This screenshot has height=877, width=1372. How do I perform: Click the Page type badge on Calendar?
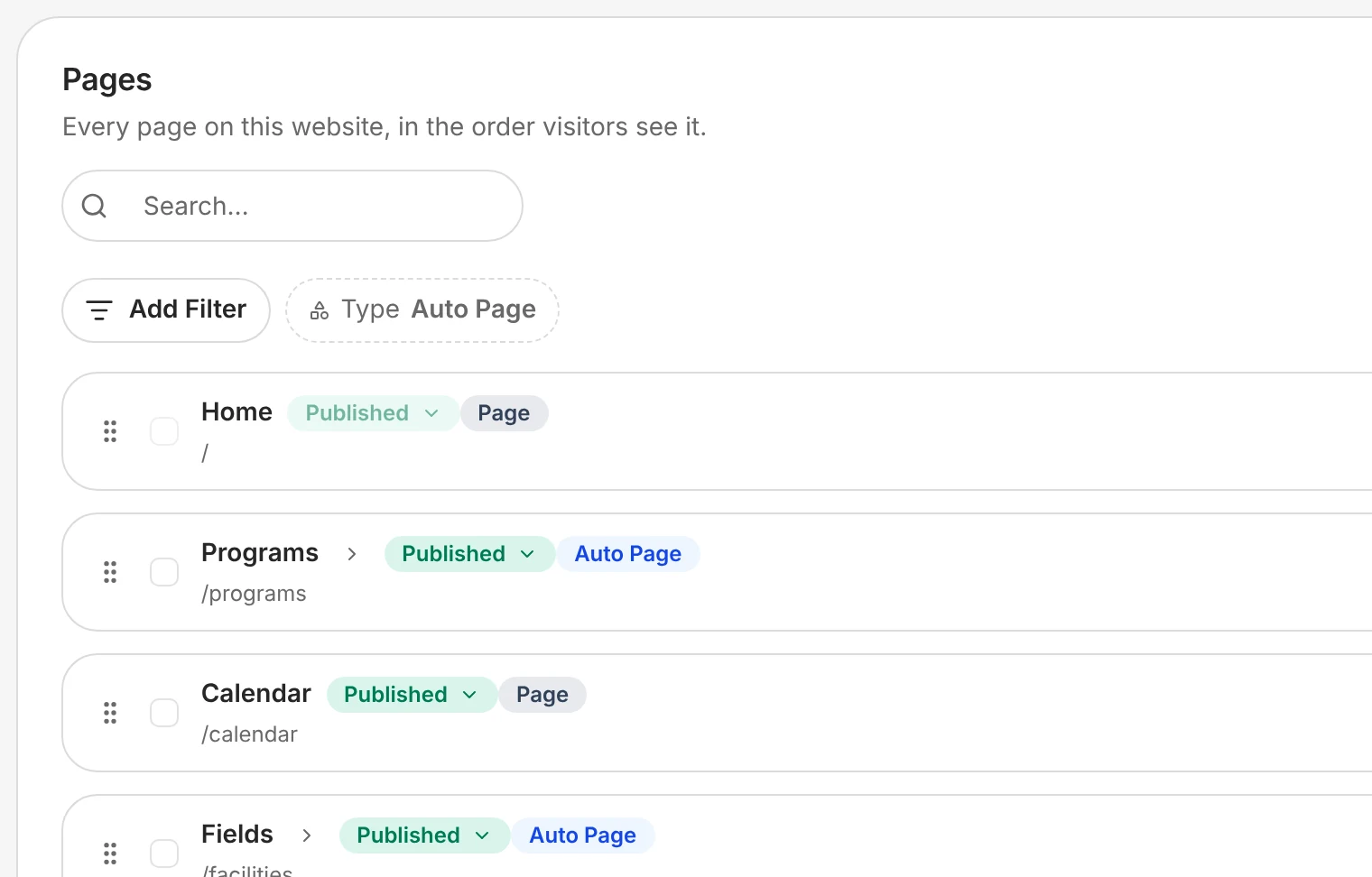[542, 695]
